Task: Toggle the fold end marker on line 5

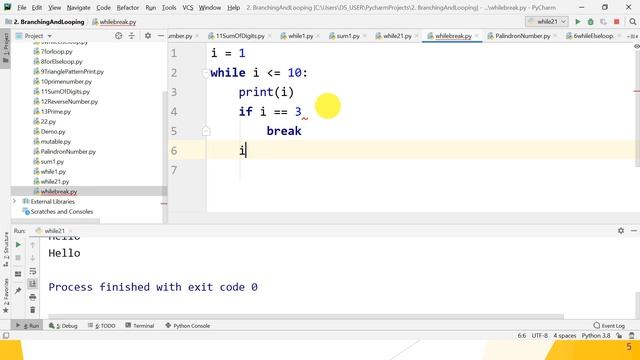Action: click(206, 131)
